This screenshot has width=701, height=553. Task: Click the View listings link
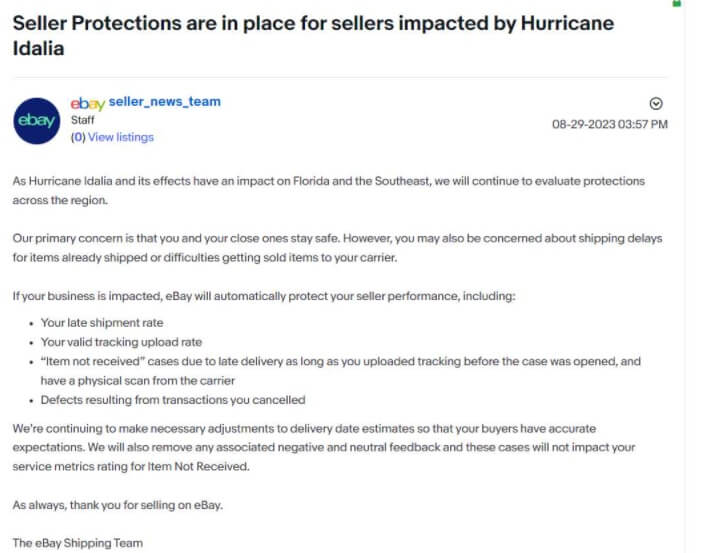(x=121, y=137)
